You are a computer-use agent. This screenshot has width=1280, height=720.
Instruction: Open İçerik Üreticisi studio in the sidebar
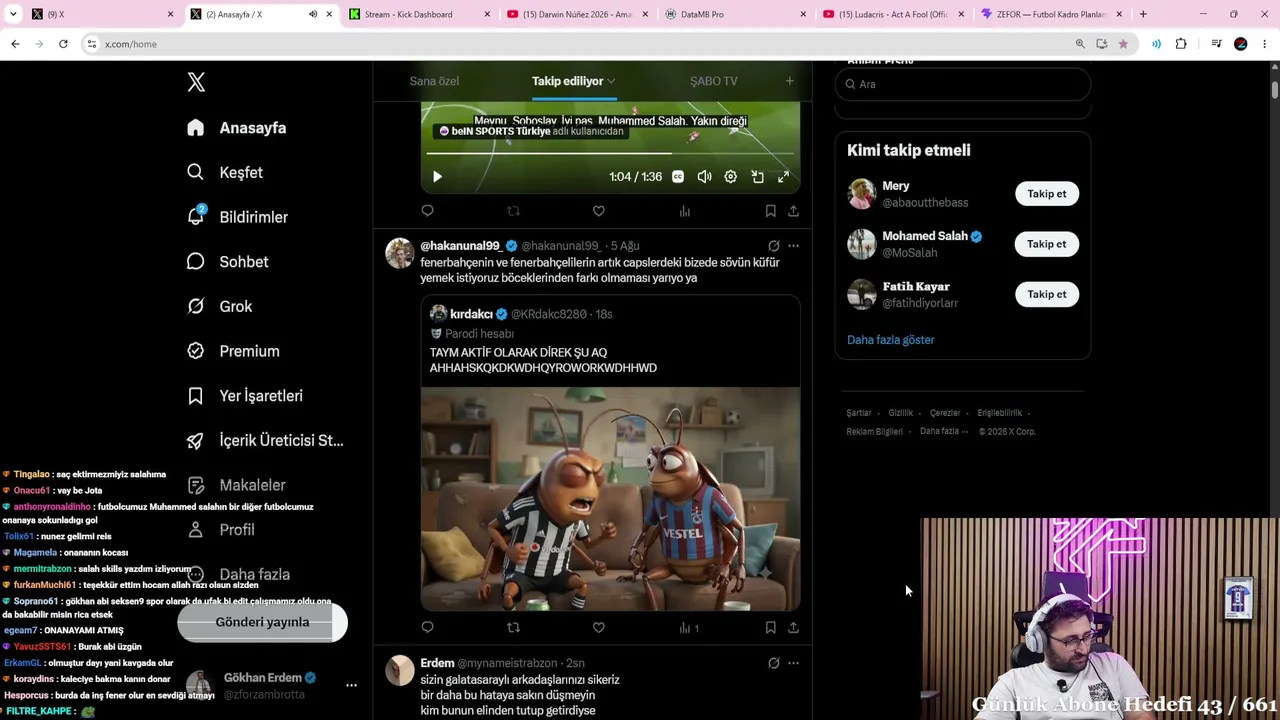(x=265, y=440)
